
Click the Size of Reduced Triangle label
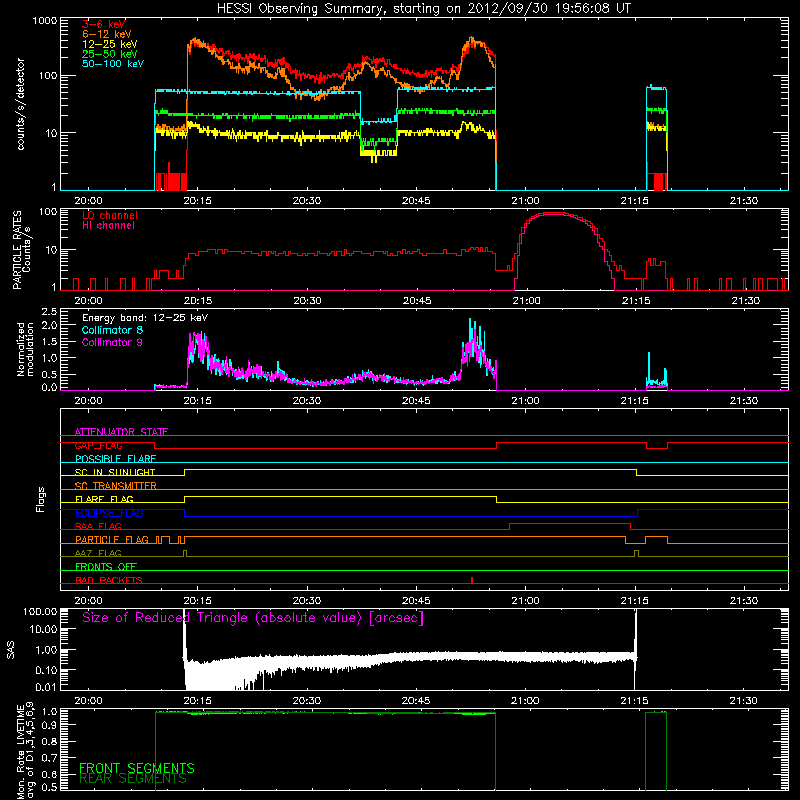click(253, 618)
